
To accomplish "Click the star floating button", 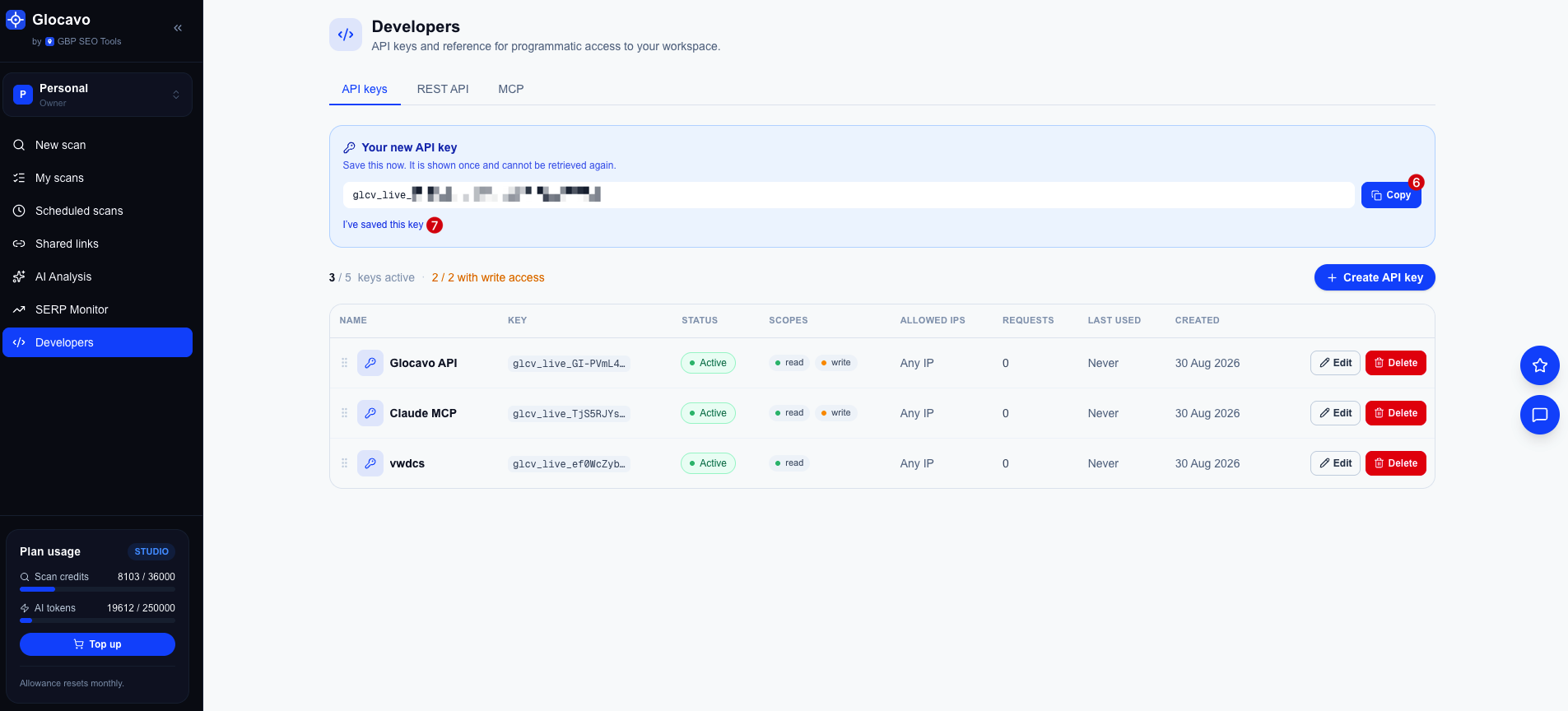I will point(1540,365).
